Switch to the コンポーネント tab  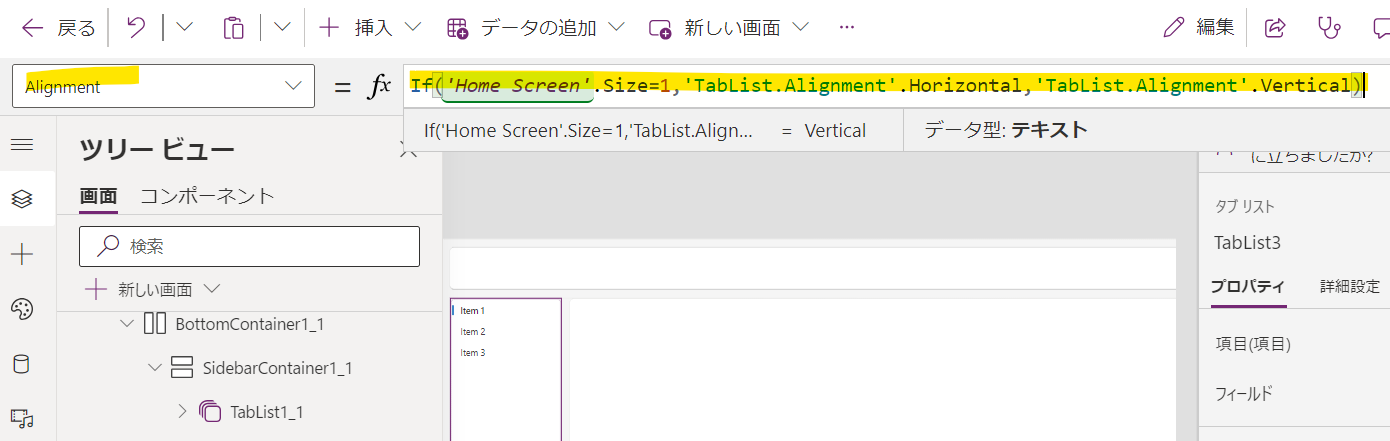click(207, 196)
